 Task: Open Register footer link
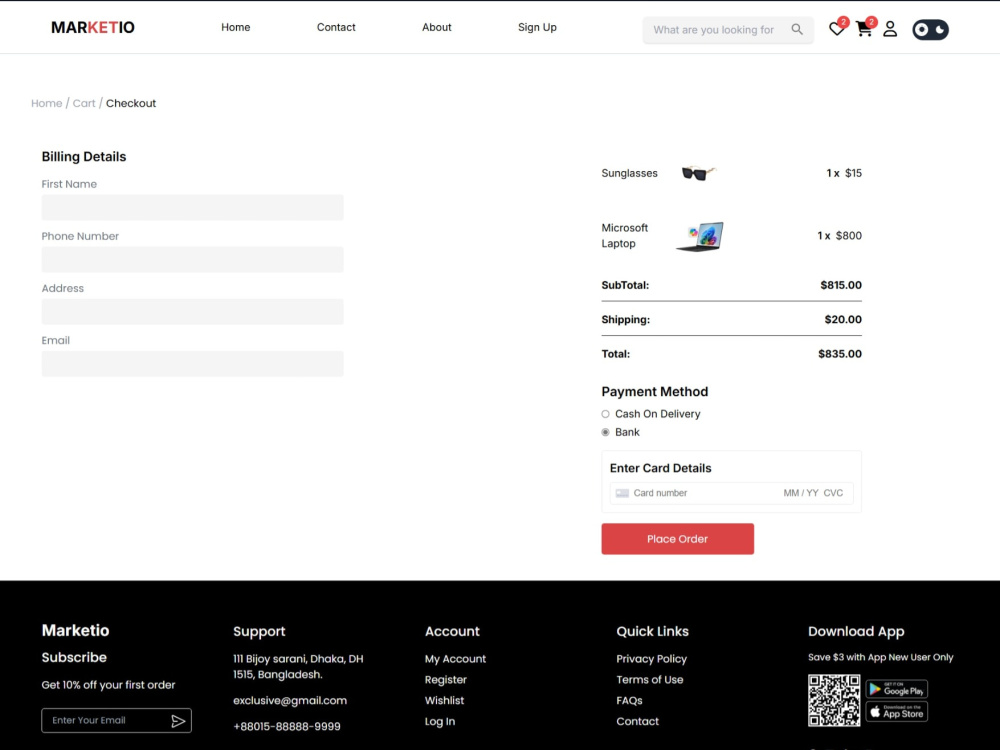pyautogui.click(x=446, y=680)
